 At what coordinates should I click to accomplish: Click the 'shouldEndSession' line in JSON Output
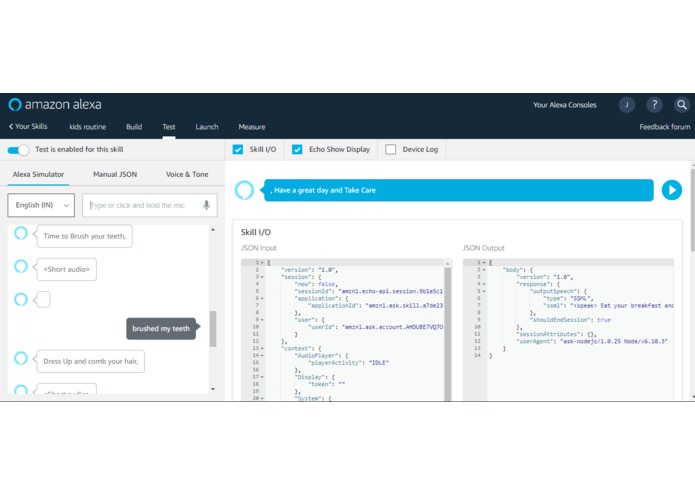click(x=571, y=319)
